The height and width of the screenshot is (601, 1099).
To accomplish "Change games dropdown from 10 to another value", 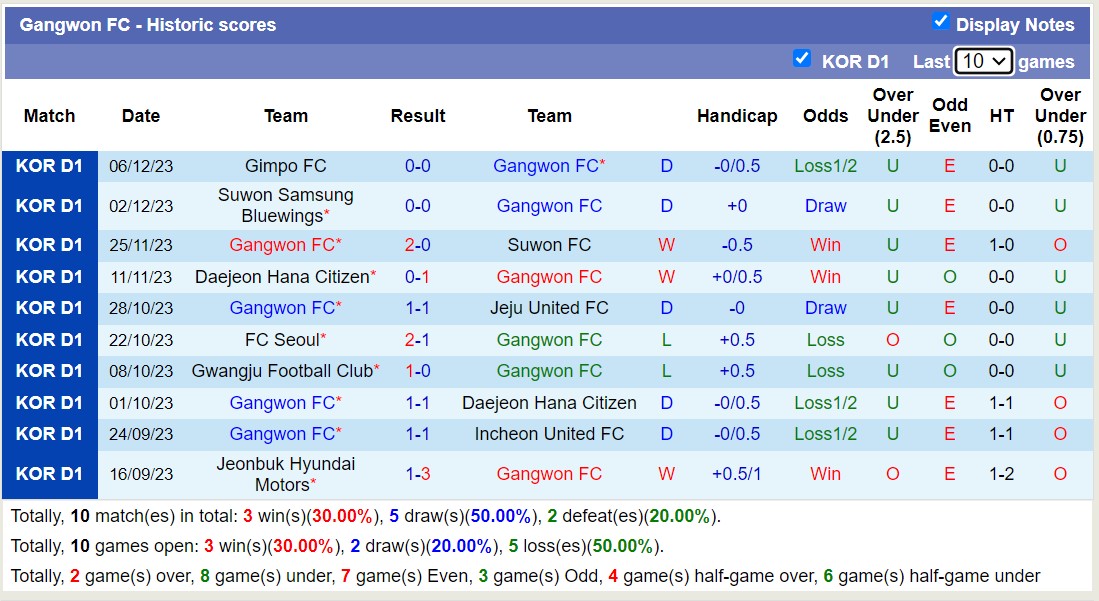I will click(983, 61).
